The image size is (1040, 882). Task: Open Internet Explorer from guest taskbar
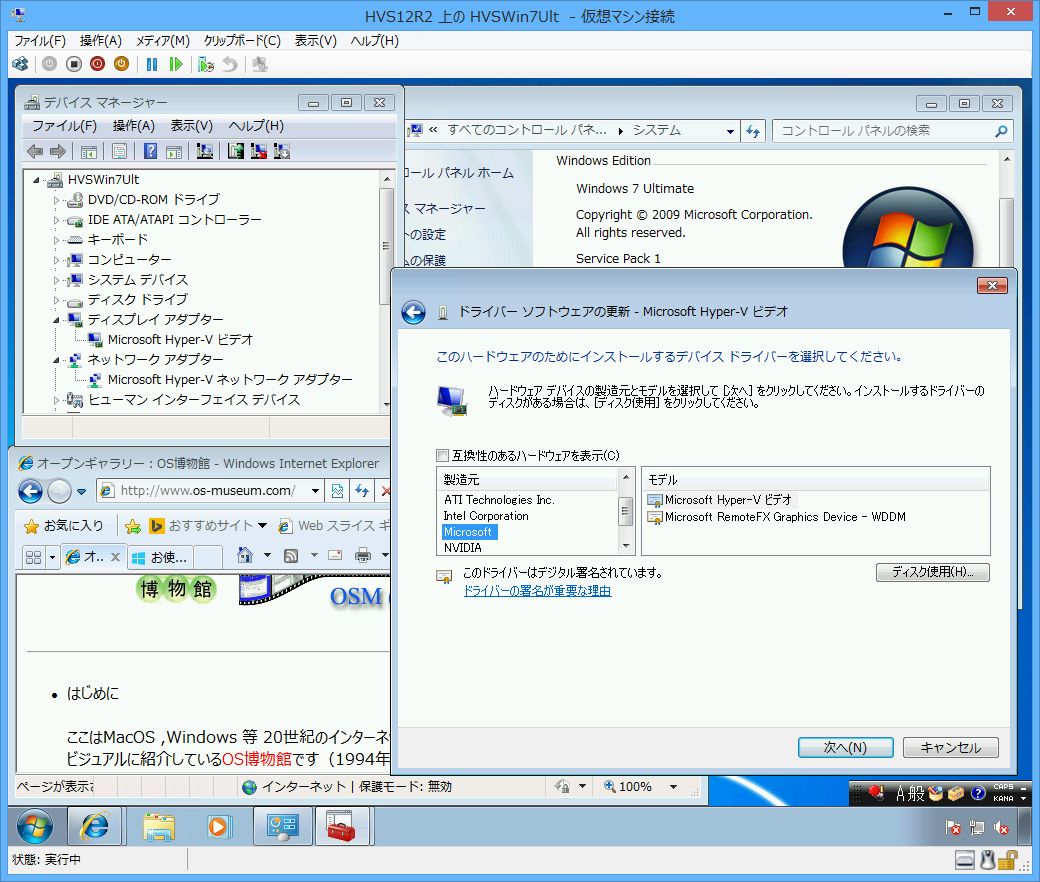[95, 826]
